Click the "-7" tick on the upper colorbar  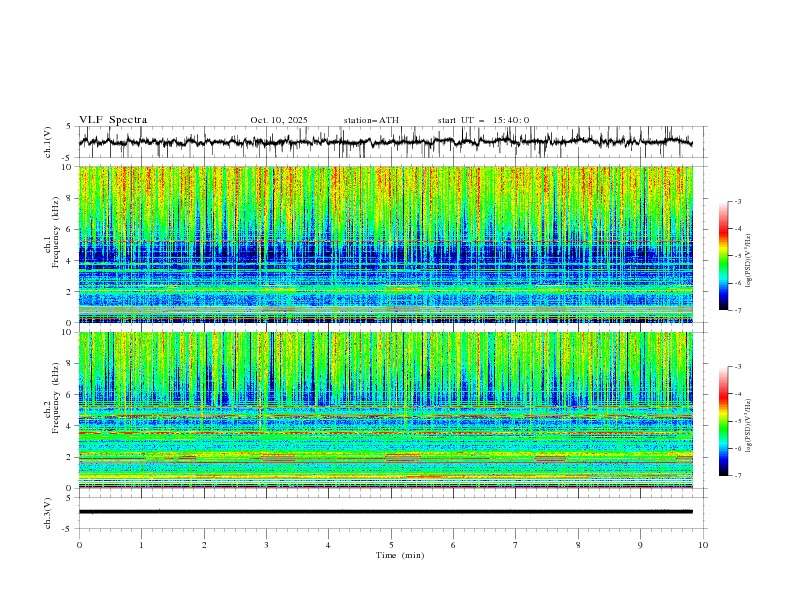737,311
